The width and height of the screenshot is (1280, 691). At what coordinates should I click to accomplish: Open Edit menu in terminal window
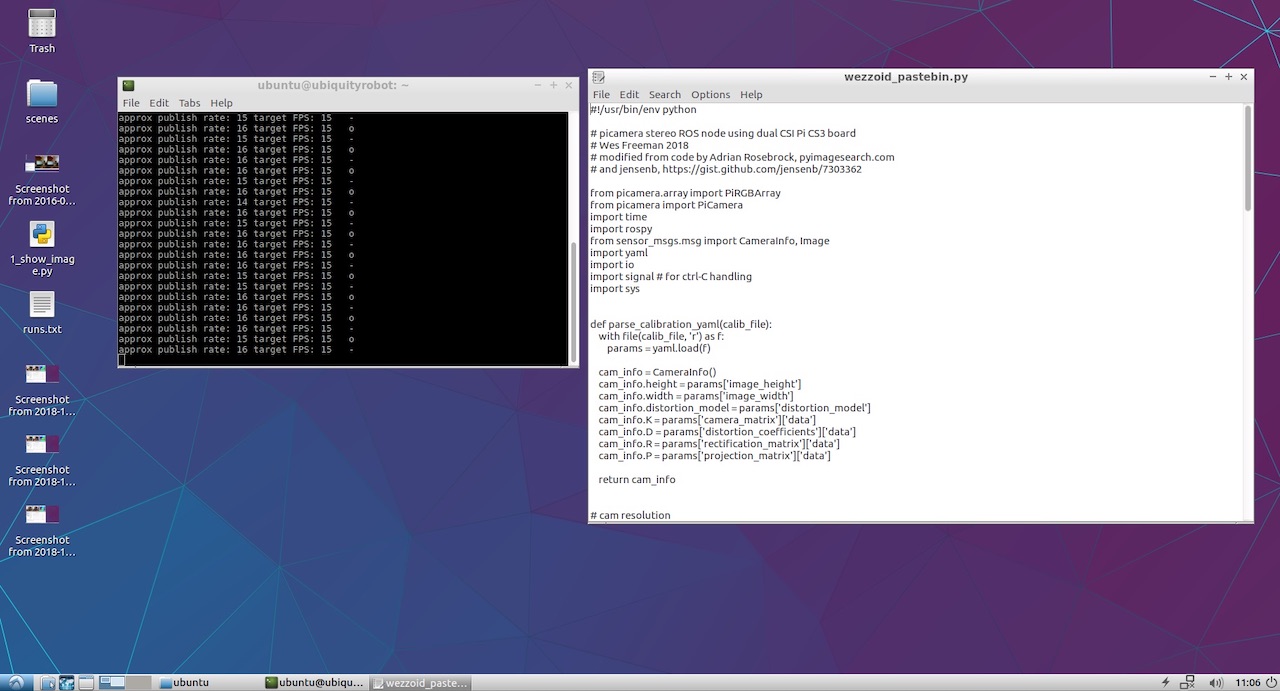(159, 103)
